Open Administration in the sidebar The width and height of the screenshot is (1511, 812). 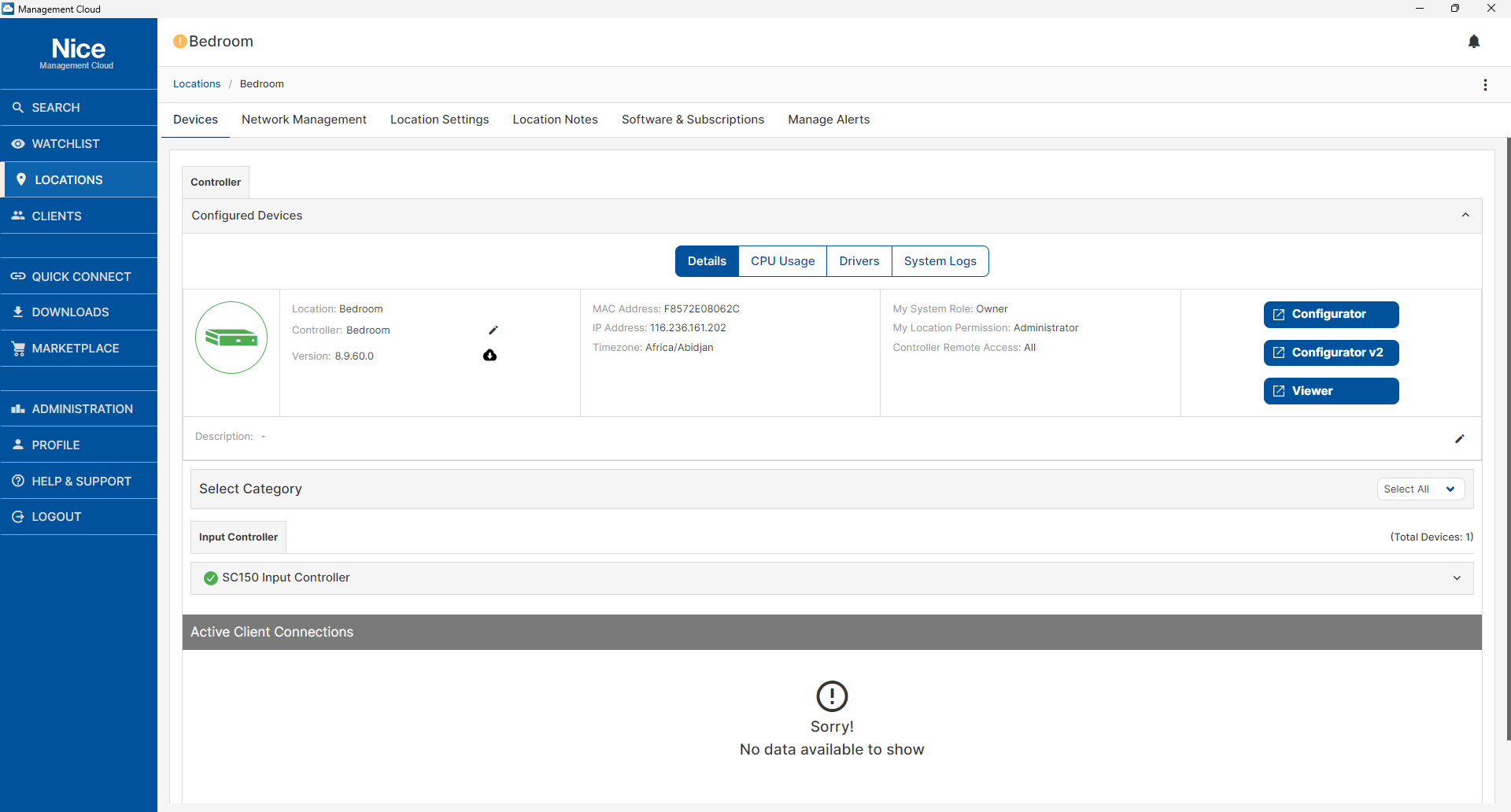79,408
